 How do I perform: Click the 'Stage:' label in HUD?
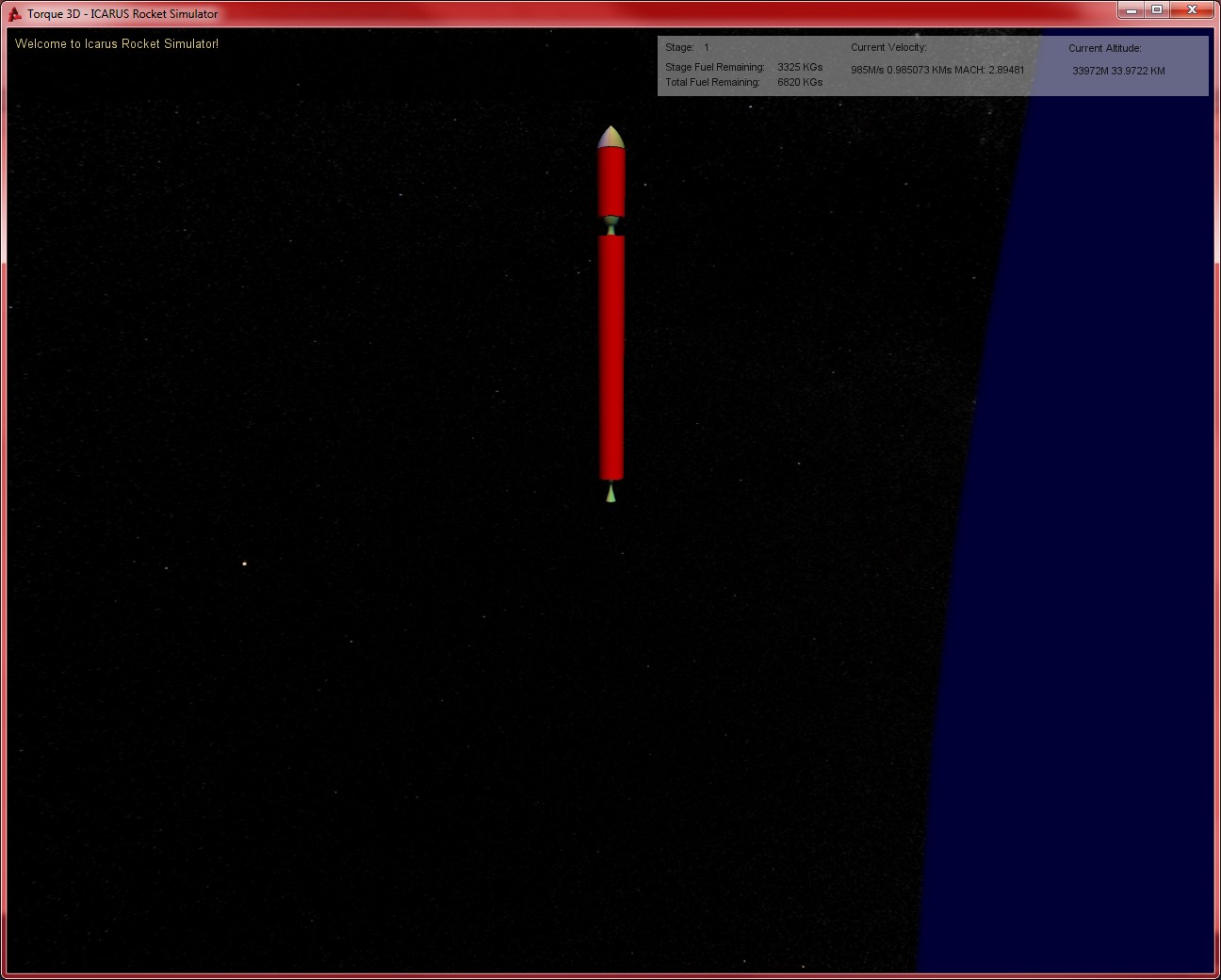679,47
